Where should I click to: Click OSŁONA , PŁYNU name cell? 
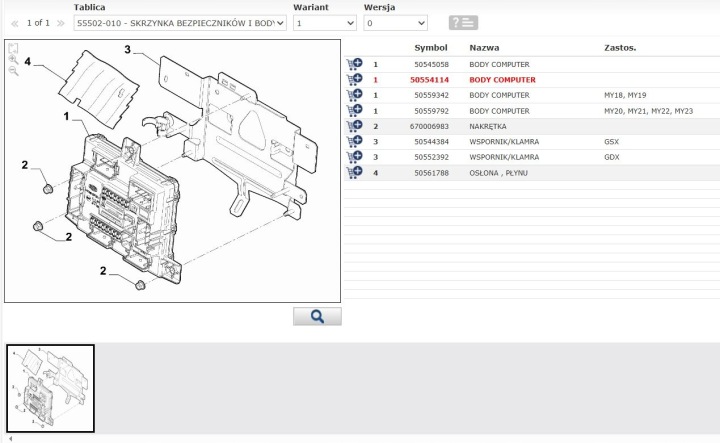pos(498,173)
